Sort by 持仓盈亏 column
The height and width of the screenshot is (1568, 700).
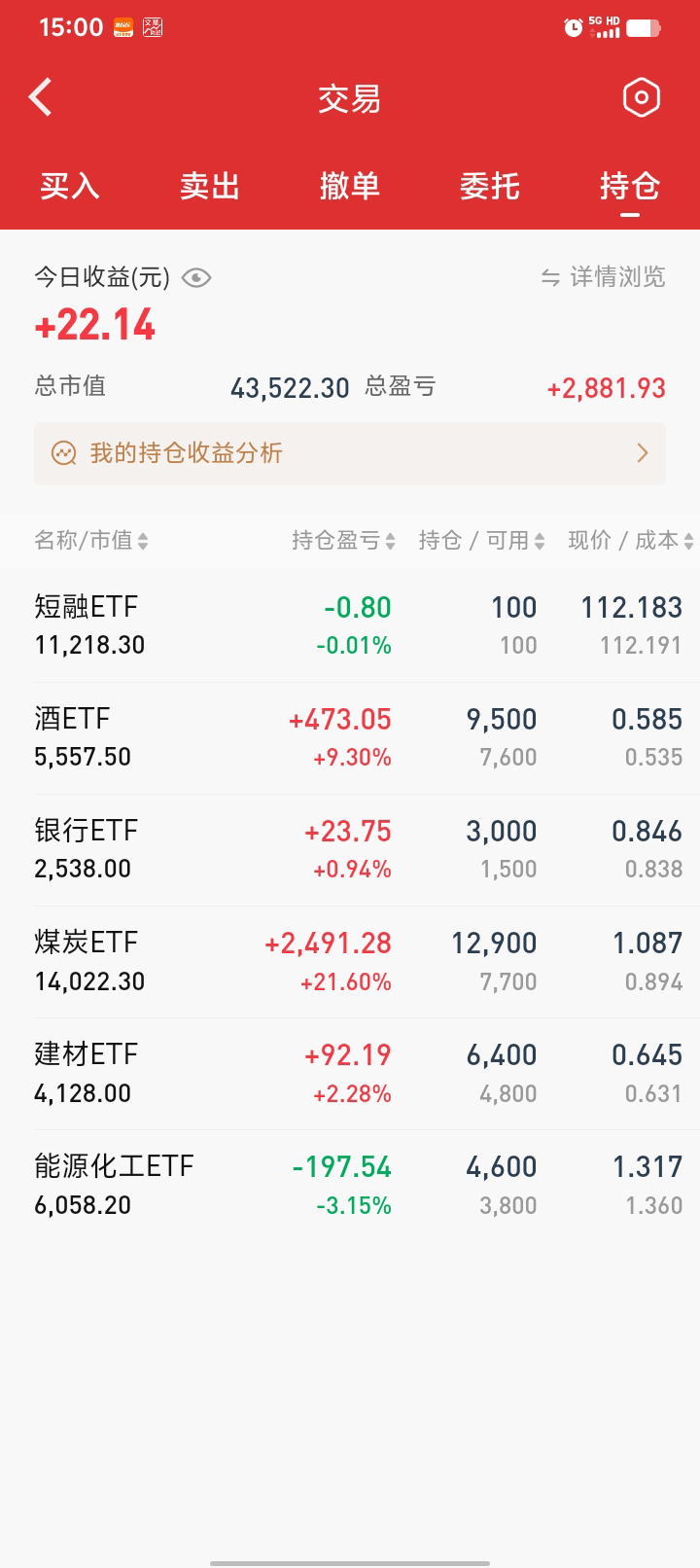343,541
